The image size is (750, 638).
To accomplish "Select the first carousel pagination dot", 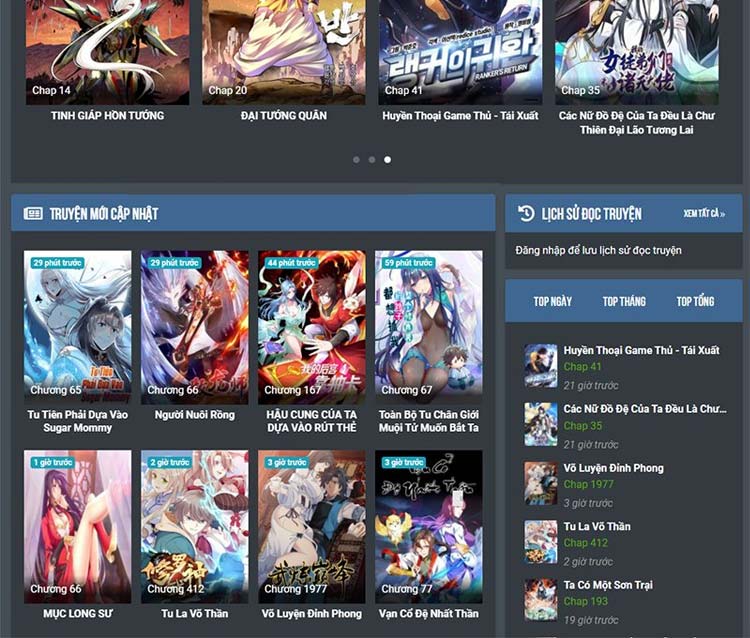I will [356, 159].
